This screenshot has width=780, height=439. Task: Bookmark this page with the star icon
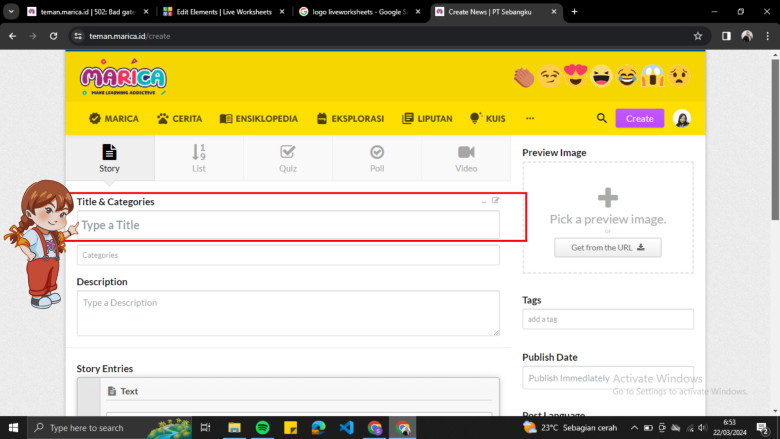697,35
